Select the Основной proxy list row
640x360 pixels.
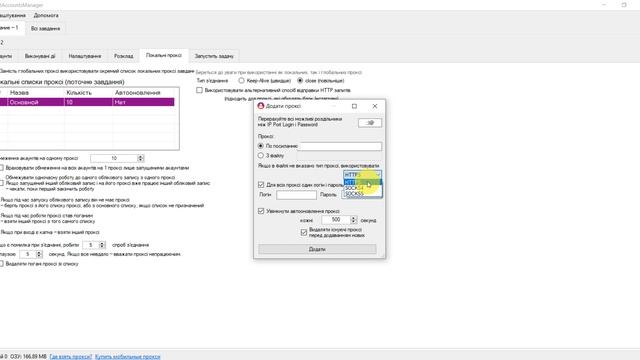point(87,102)
